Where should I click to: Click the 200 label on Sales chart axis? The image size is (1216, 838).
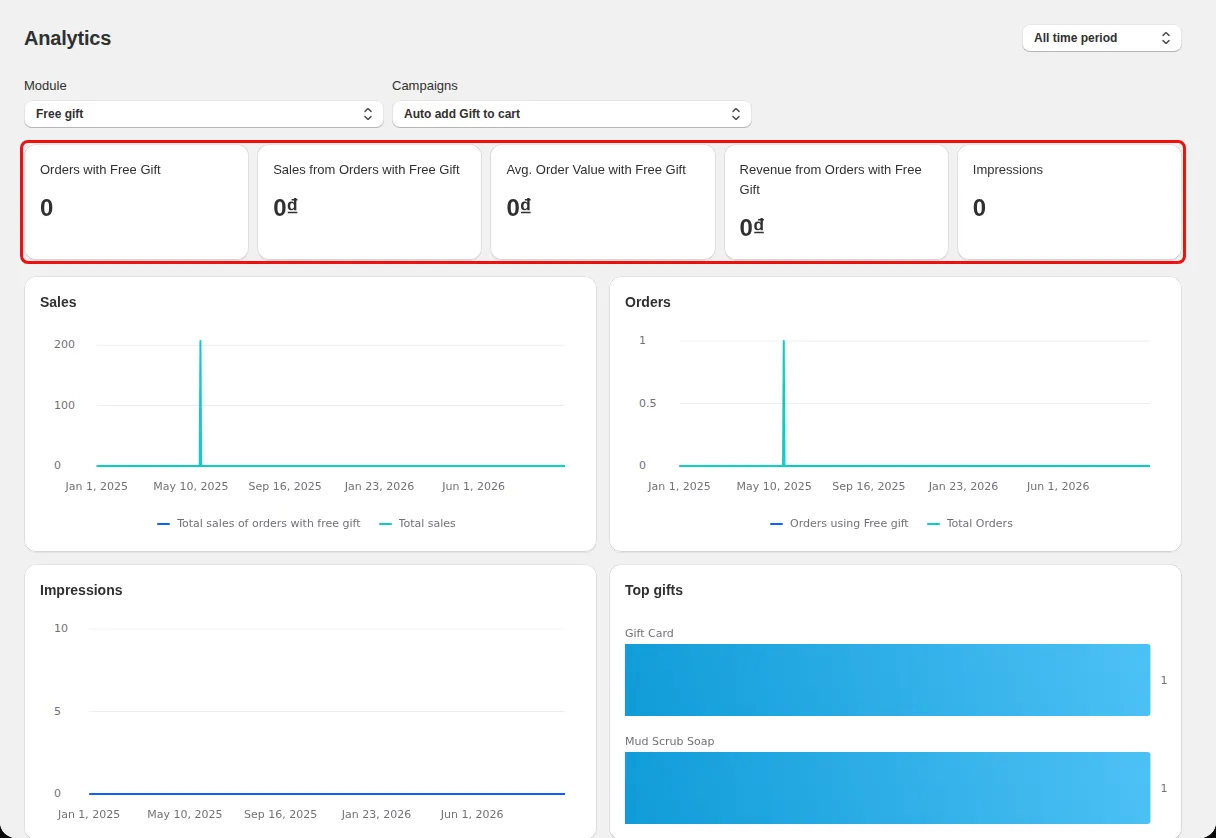tap(64, 344)
